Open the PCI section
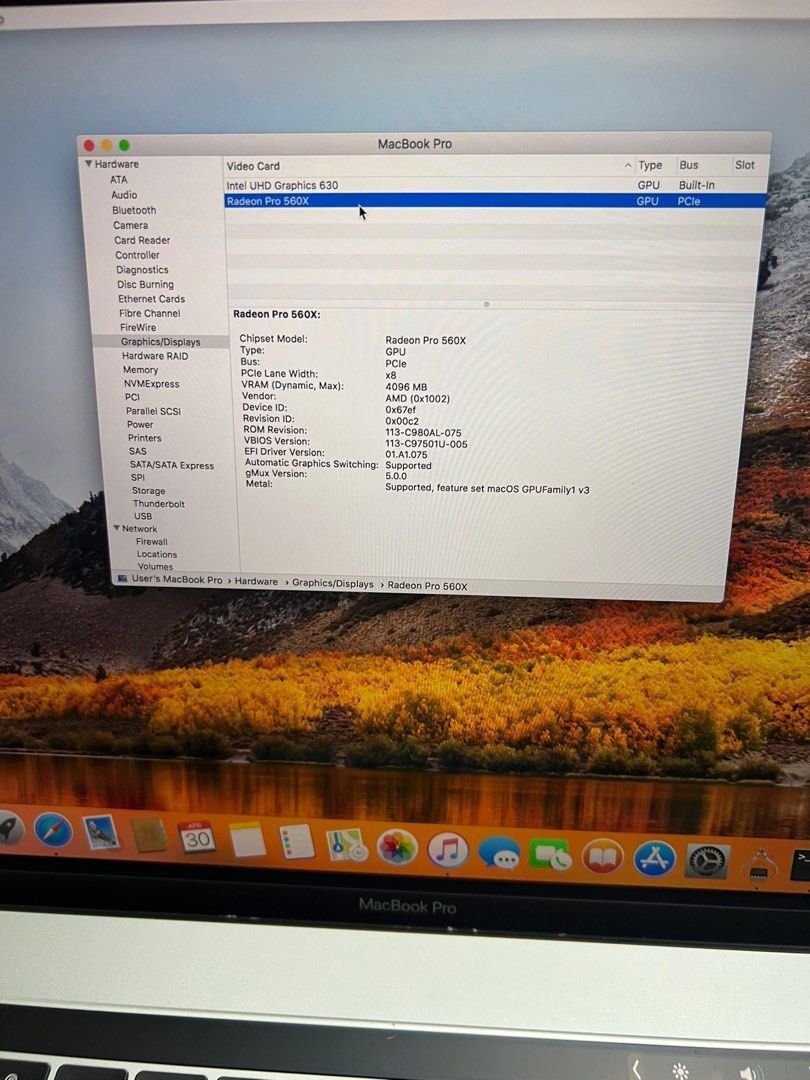 [x=132, y=397]
